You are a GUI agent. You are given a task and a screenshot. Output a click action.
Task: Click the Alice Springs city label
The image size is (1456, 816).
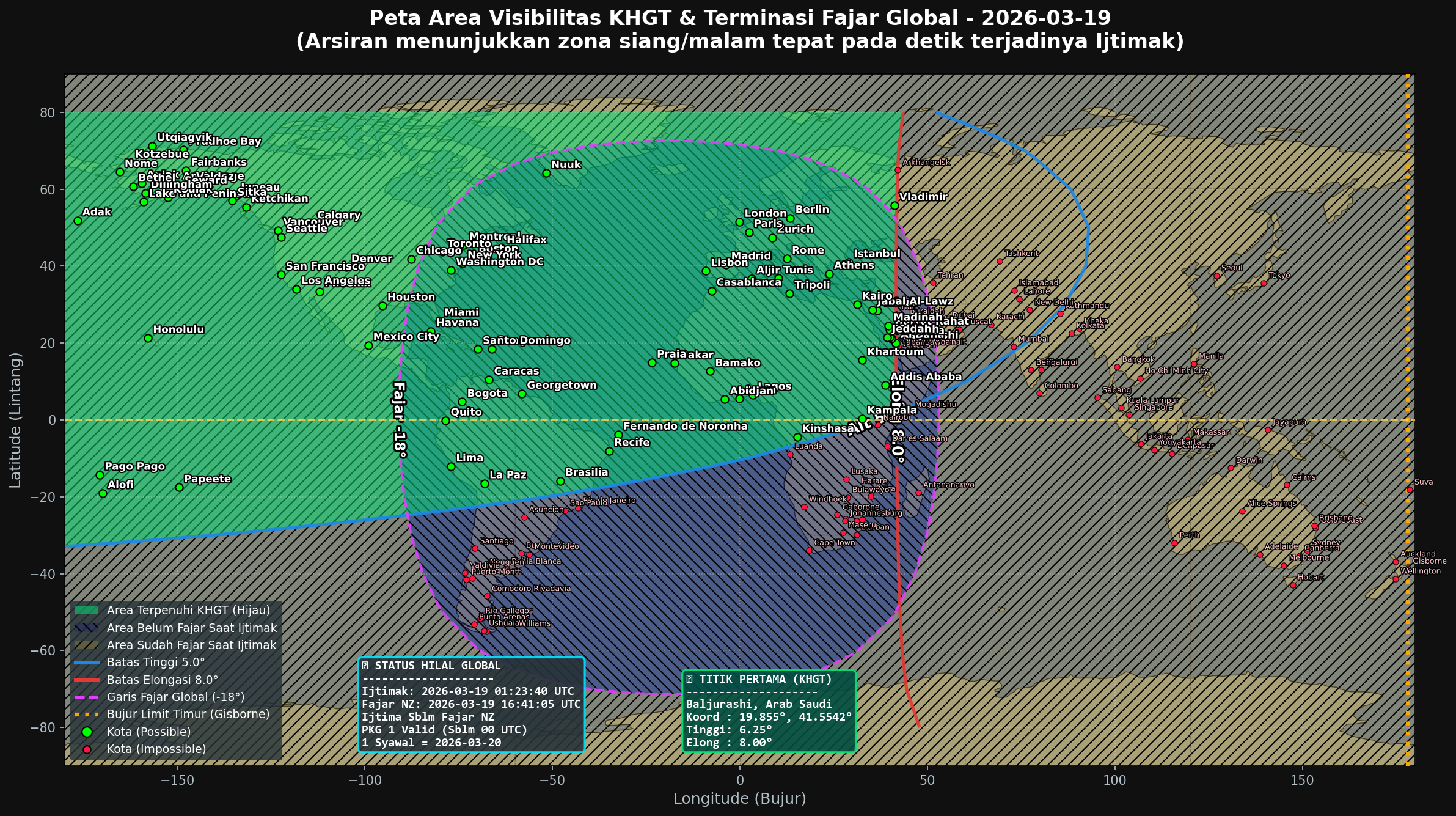tap(1272, 504)
